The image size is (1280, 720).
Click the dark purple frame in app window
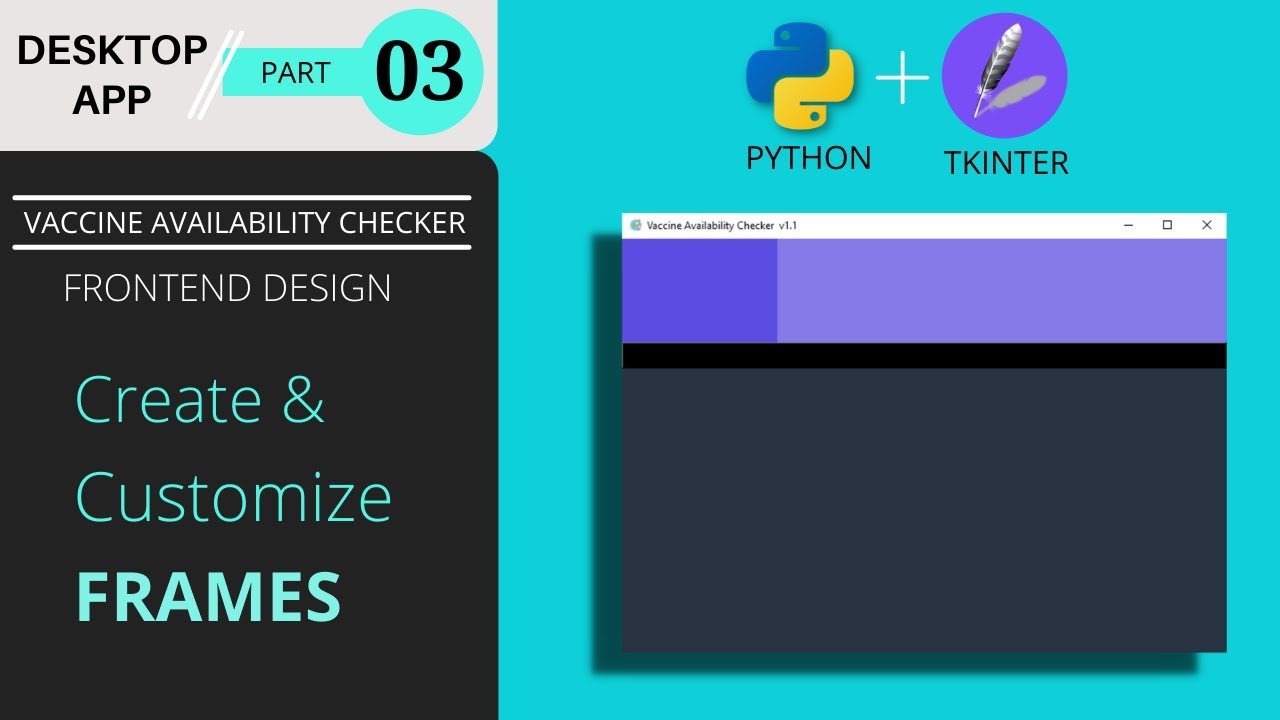pos(699,291)
